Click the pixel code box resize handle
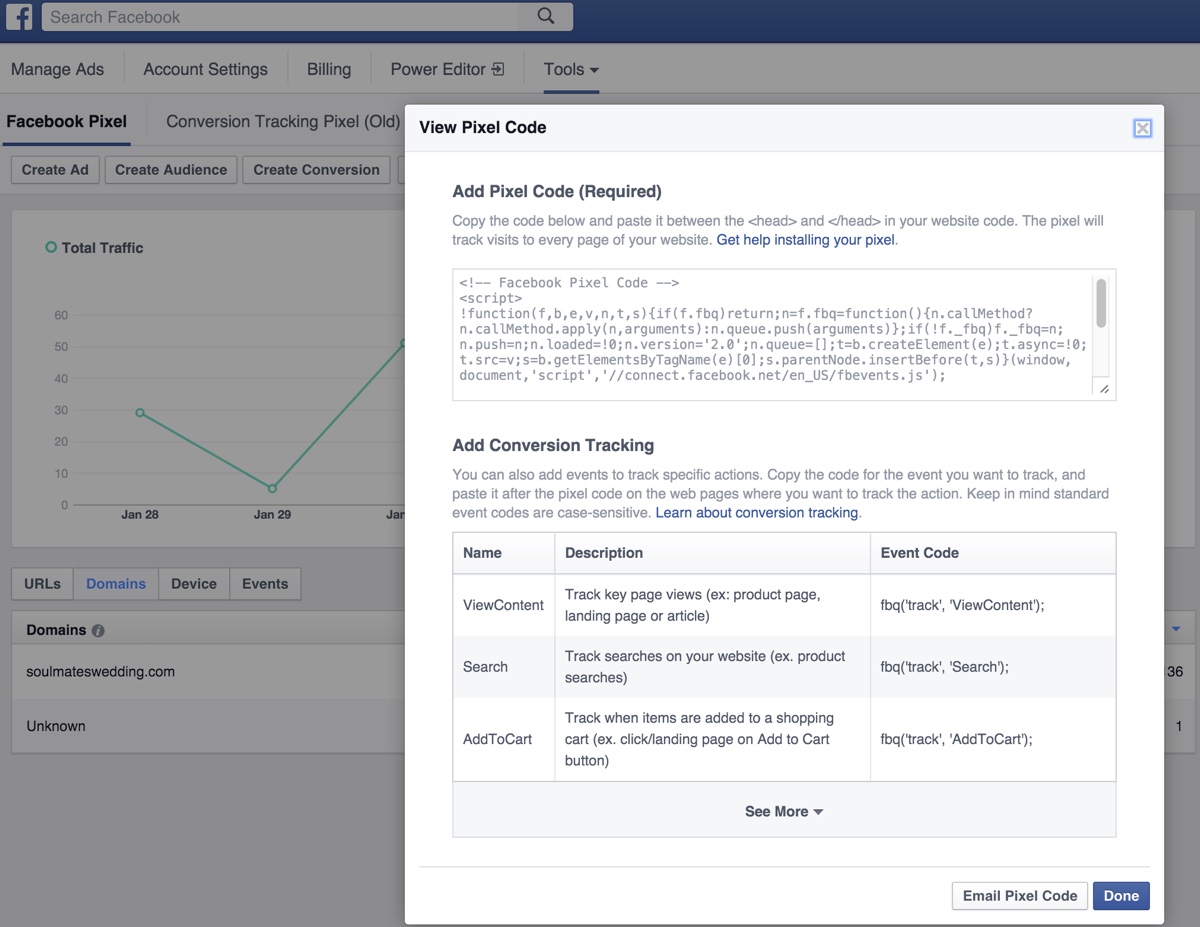Screen dimensions: 1200x927 click(1103, 388)
